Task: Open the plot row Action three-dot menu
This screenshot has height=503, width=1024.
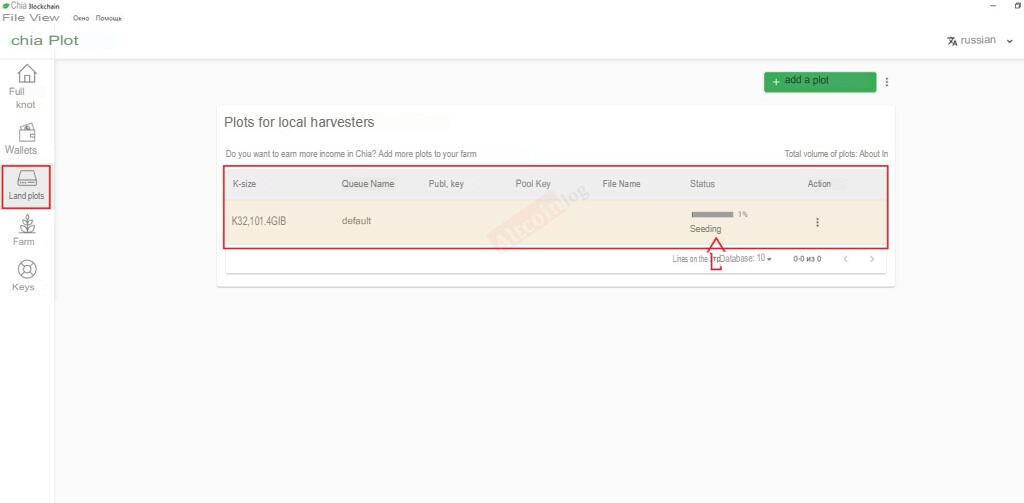Action: pos(817,222)
